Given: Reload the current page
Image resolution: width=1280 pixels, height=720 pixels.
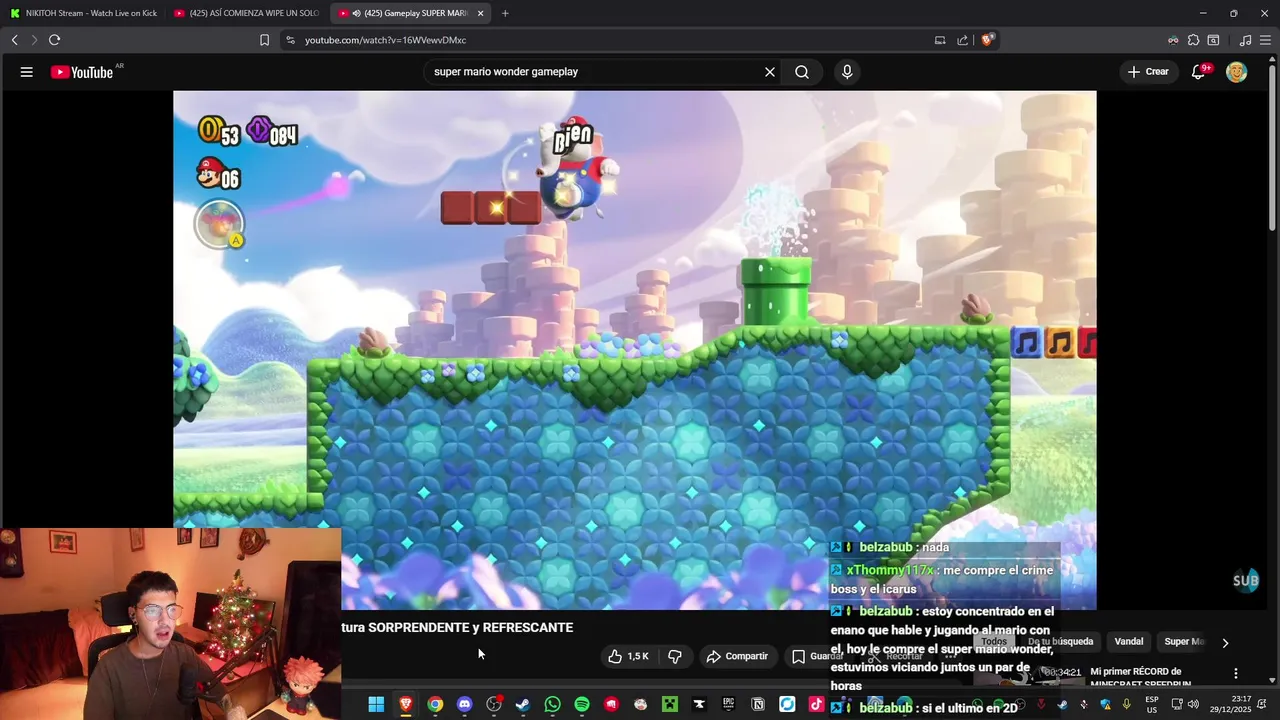Looking at the screenshot, I should [x=54, y=40].
